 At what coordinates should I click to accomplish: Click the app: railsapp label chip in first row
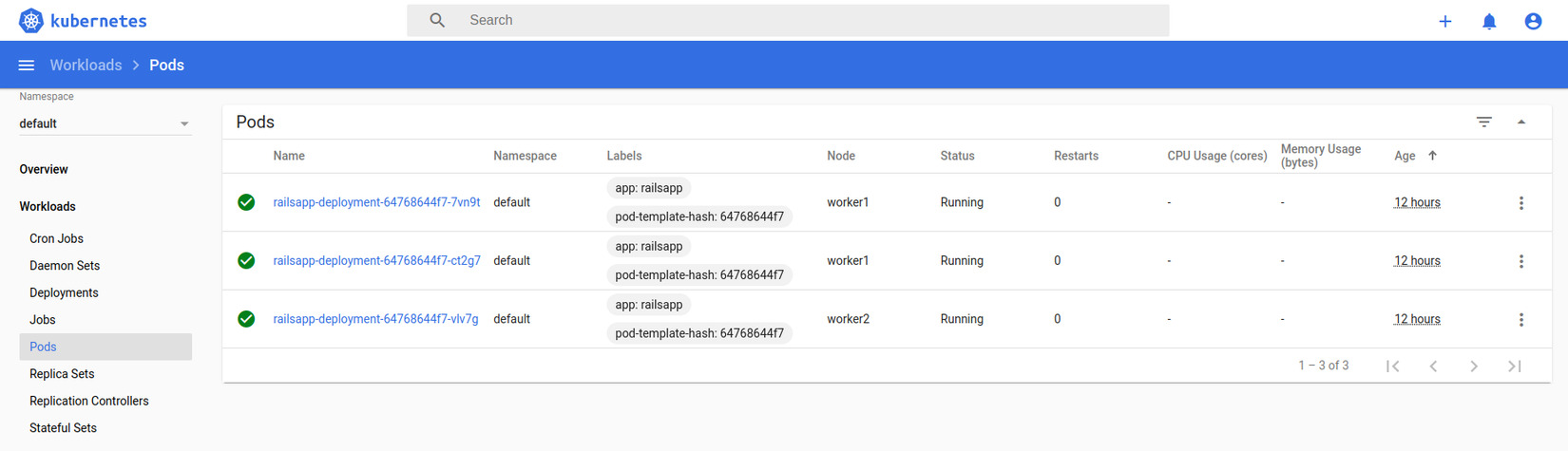tap(648, 188)
